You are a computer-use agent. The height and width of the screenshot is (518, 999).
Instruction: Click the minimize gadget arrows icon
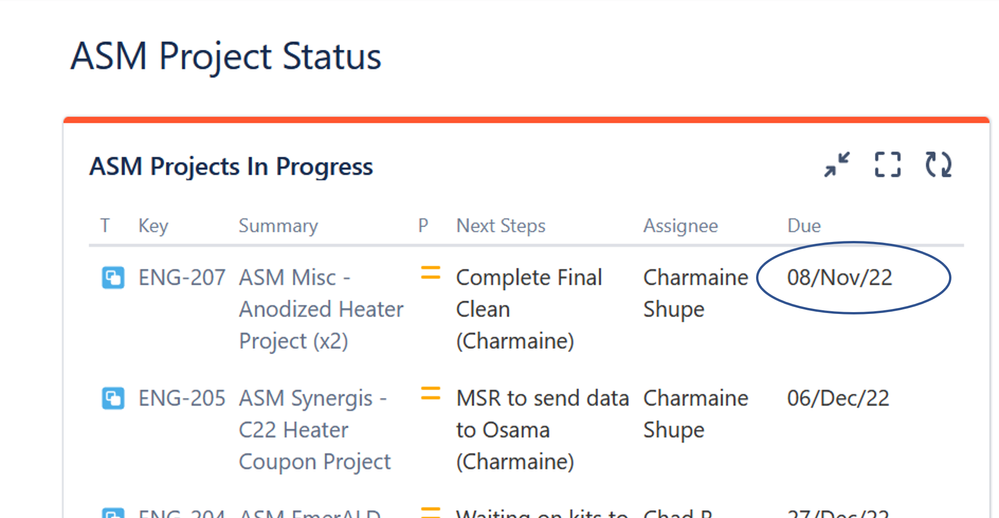click(837, 165)
